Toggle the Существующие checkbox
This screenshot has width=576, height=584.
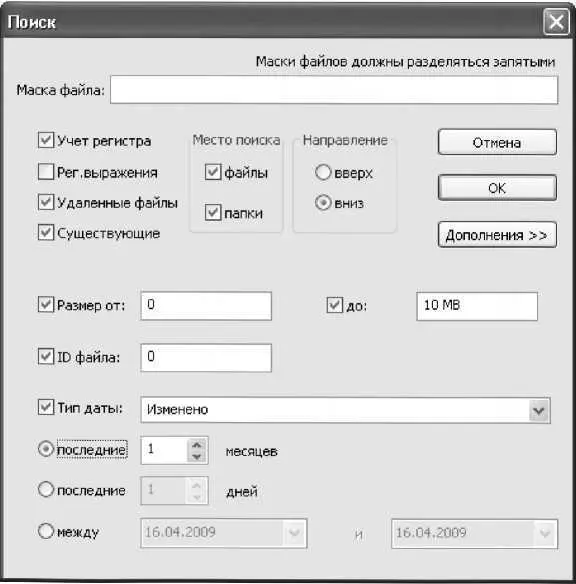[x=46, y=233]
